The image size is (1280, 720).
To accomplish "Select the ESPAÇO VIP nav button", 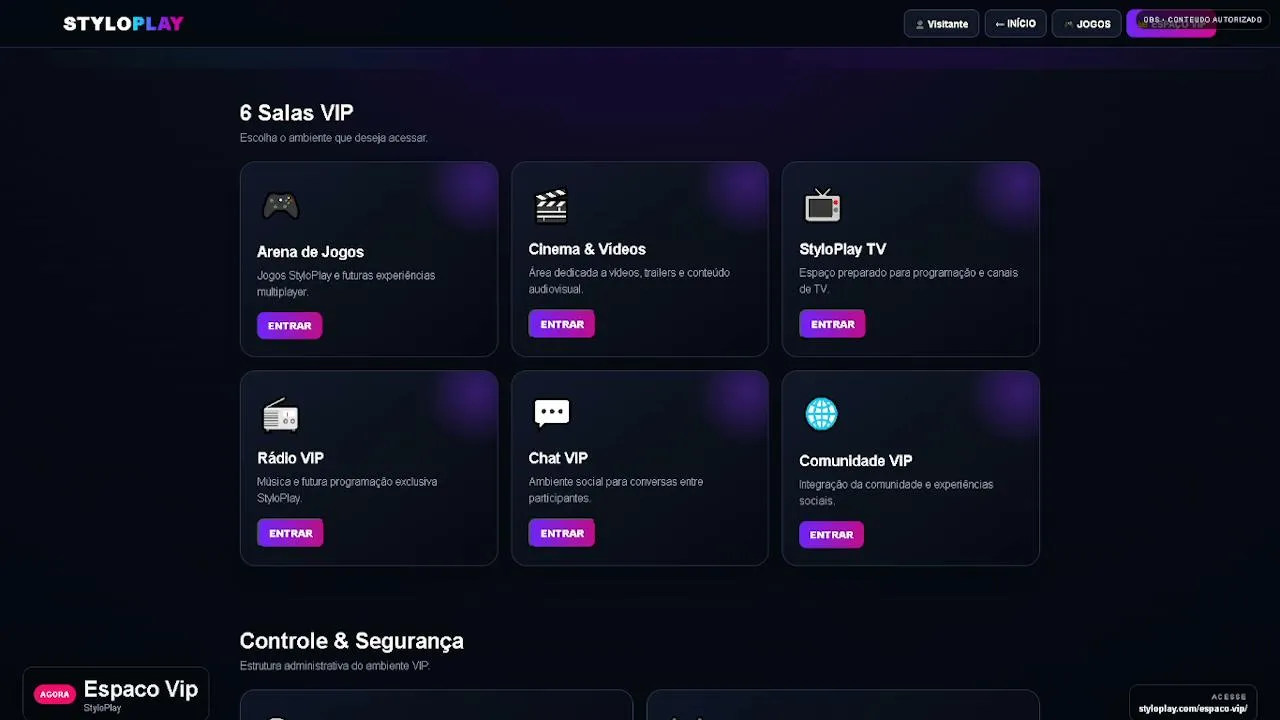I will click(x=1171, y=24).
